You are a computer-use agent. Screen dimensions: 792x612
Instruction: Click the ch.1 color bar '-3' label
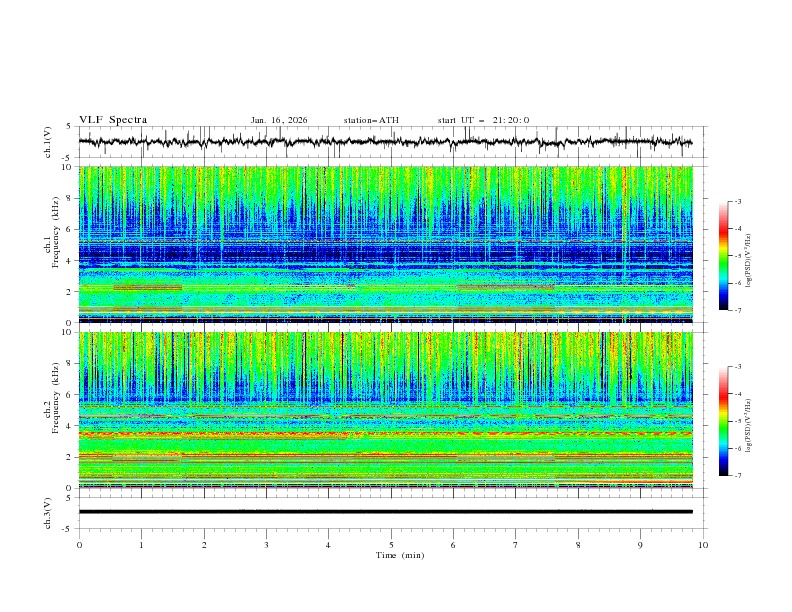737,201
